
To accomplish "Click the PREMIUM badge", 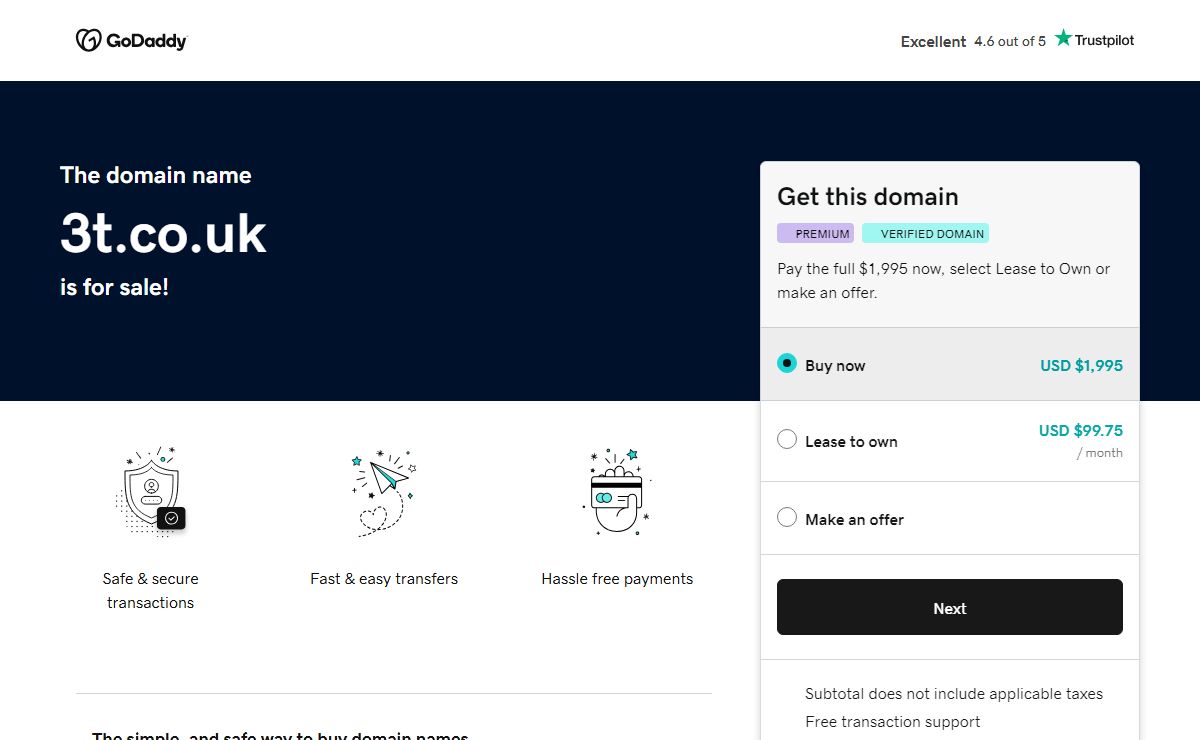I will click(816, 233).
